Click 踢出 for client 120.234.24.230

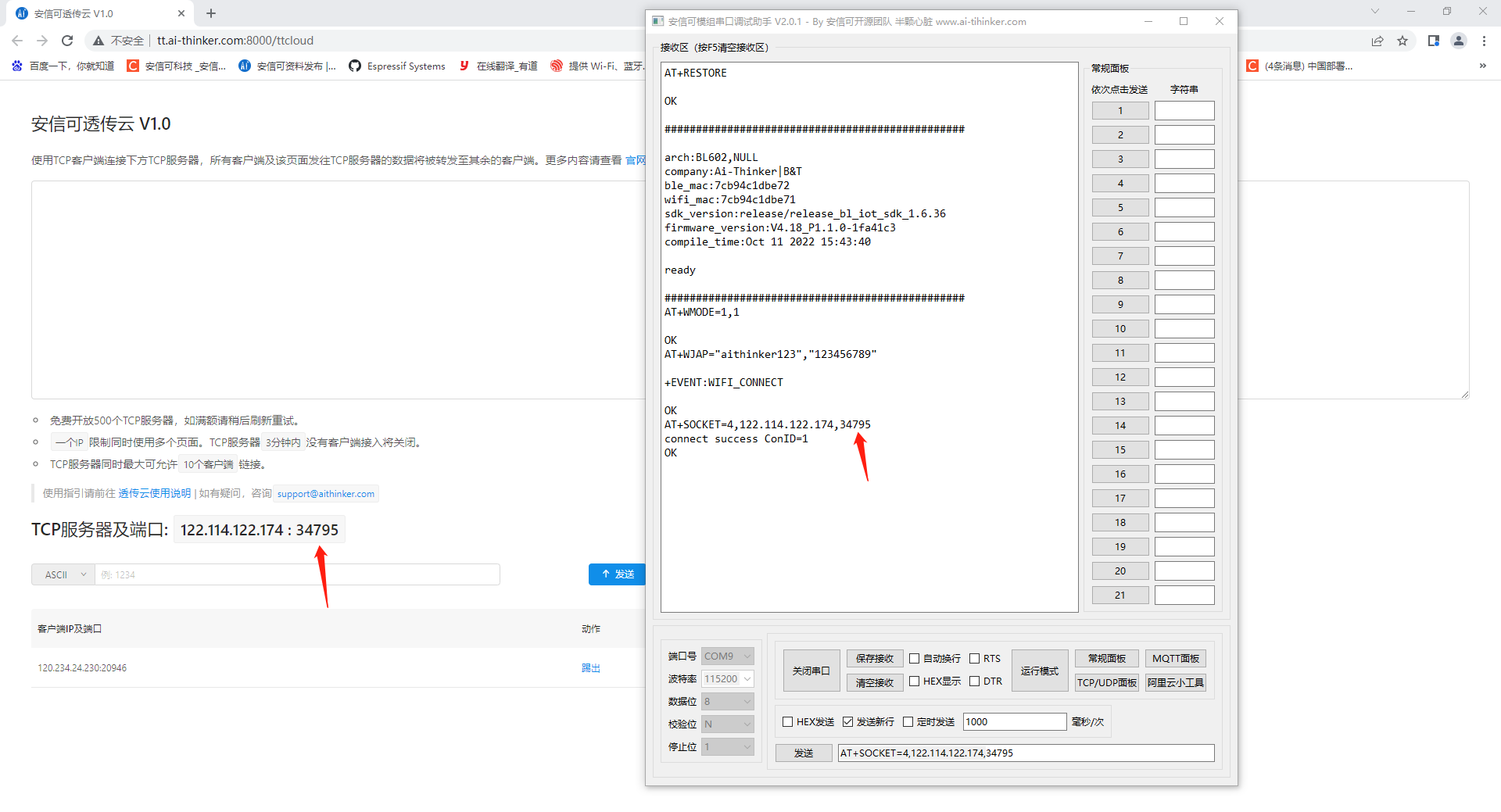pos(591,668)
